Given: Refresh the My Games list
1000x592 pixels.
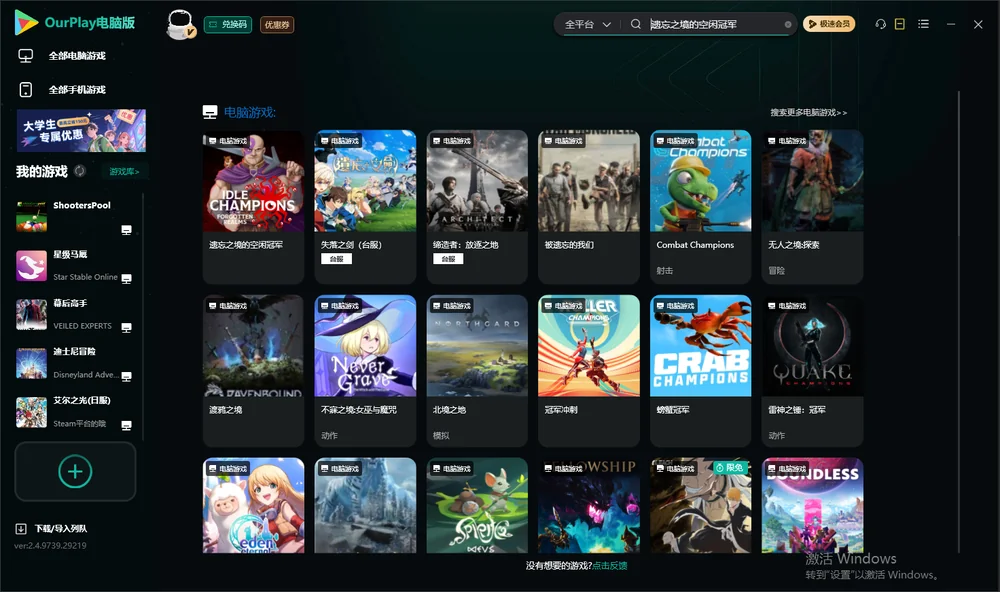Looking at the screenshot, I should pos(80,171).
